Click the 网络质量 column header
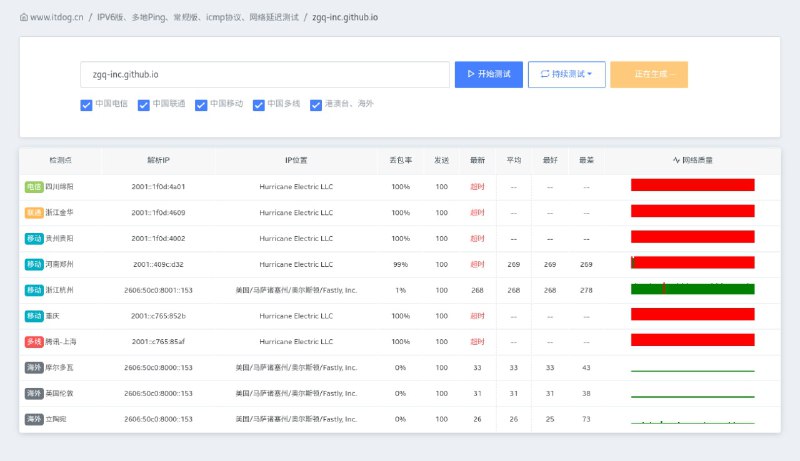Viewport: 800px width, 461px height. (692, 160)
